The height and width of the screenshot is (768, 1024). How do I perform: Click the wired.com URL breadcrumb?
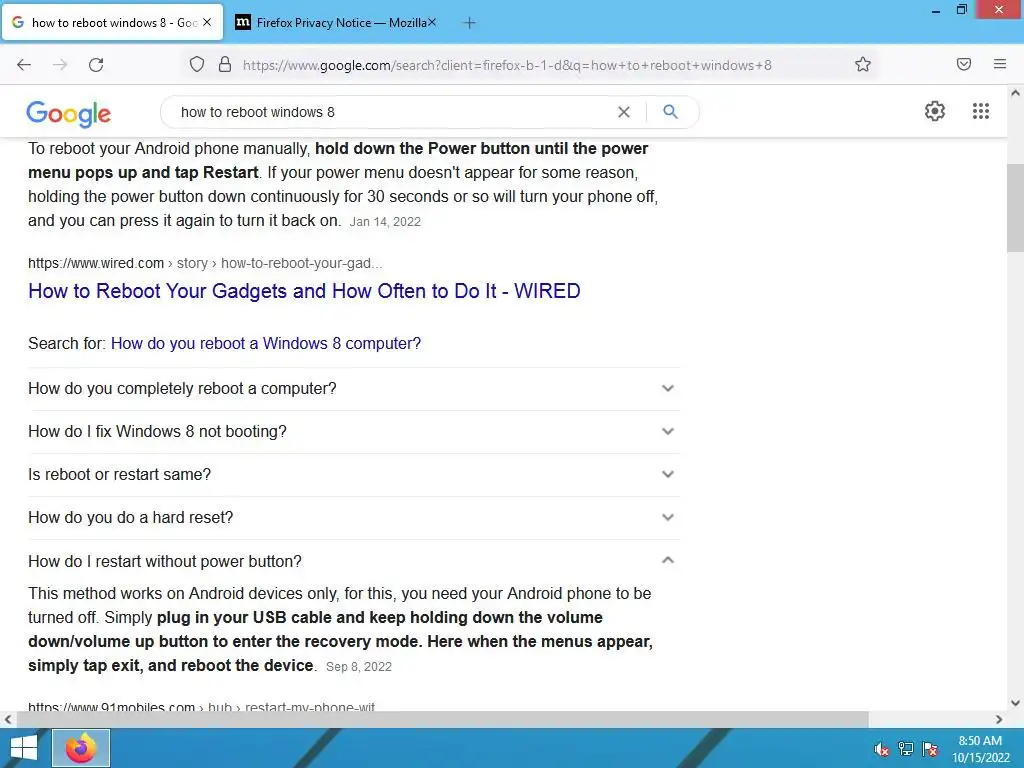click(x=205, y=263)
